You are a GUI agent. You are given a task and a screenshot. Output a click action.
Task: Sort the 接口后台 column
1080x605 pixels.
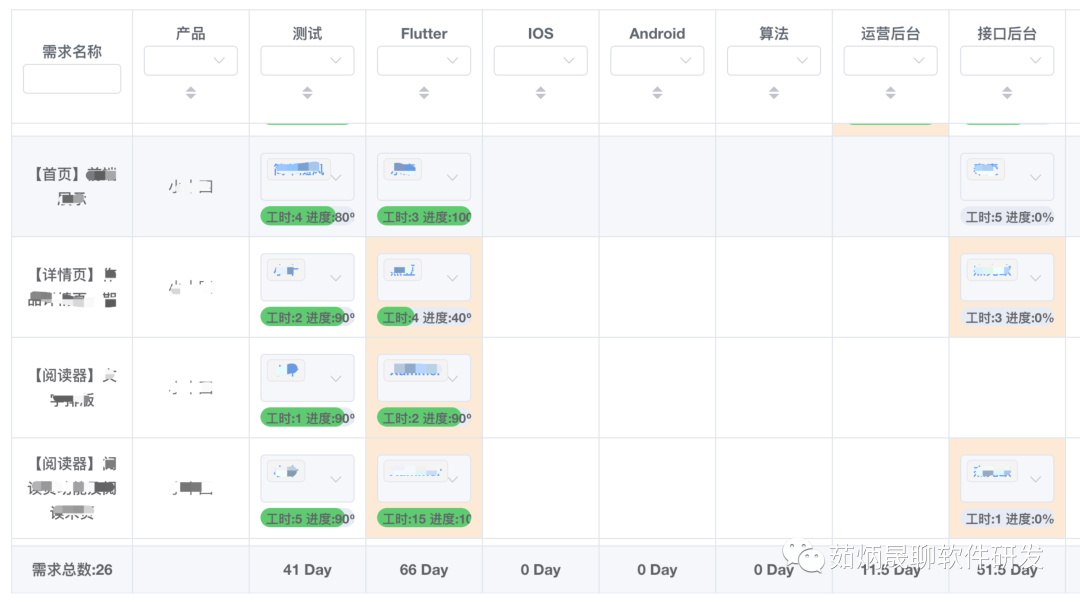pos(1007,93)
